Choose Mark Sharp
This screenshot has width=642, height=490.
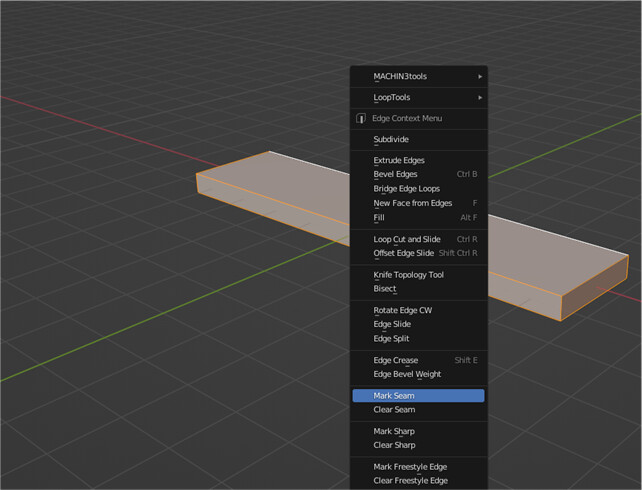(418, 431)
